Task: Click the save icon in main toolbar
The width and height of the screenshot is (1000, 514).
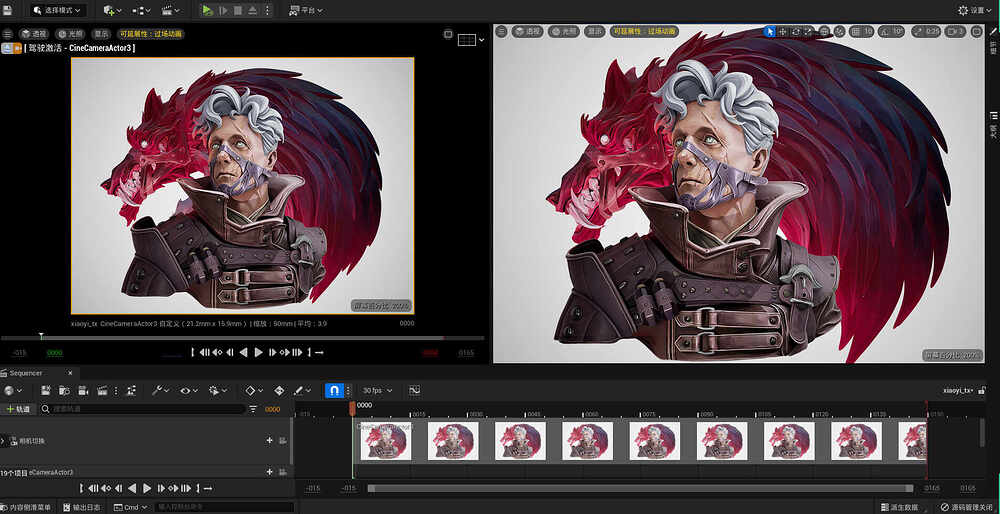Action: click(x=7, y=10)
